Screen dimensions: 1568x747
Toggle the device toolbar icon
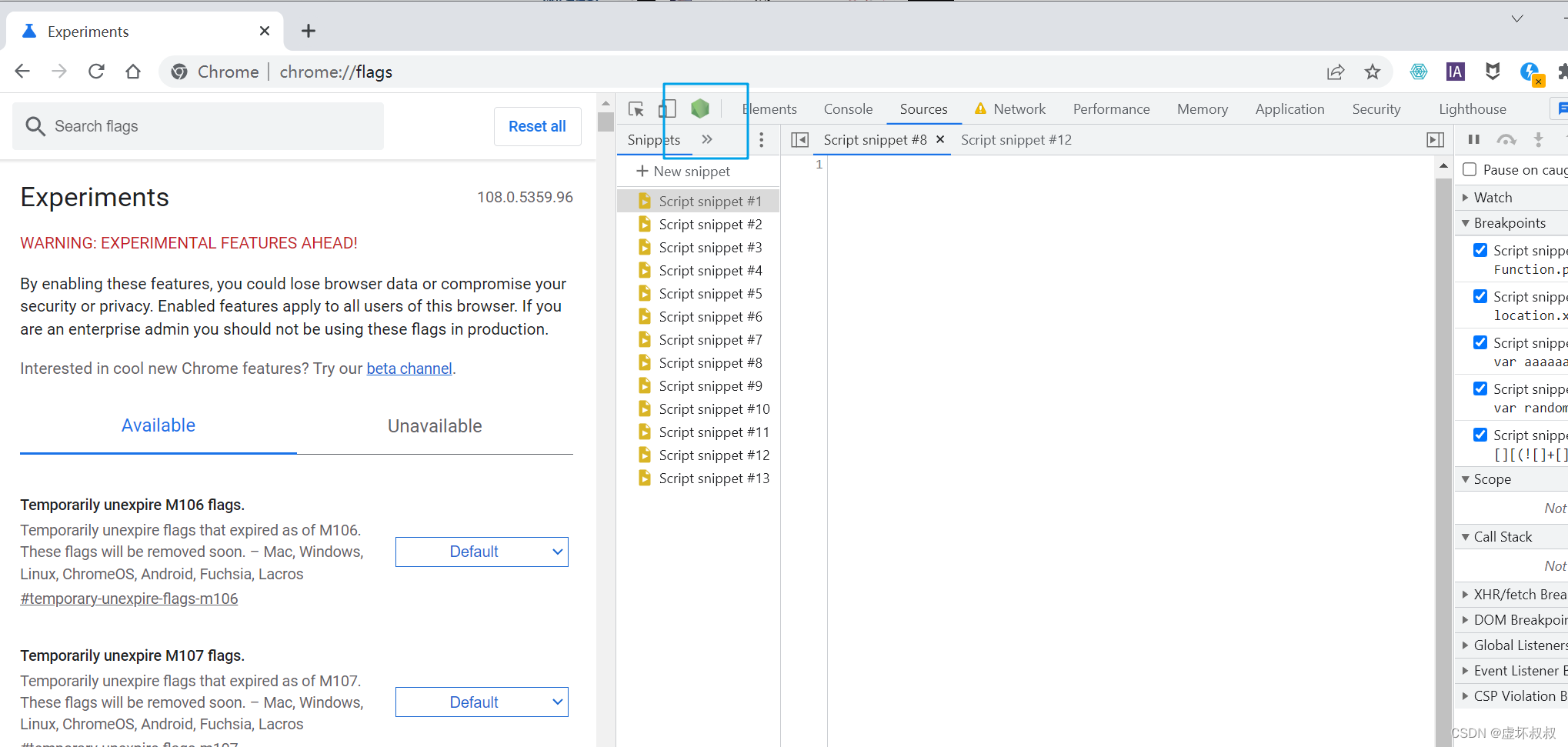pyautogui.click(x=667, y=109)
